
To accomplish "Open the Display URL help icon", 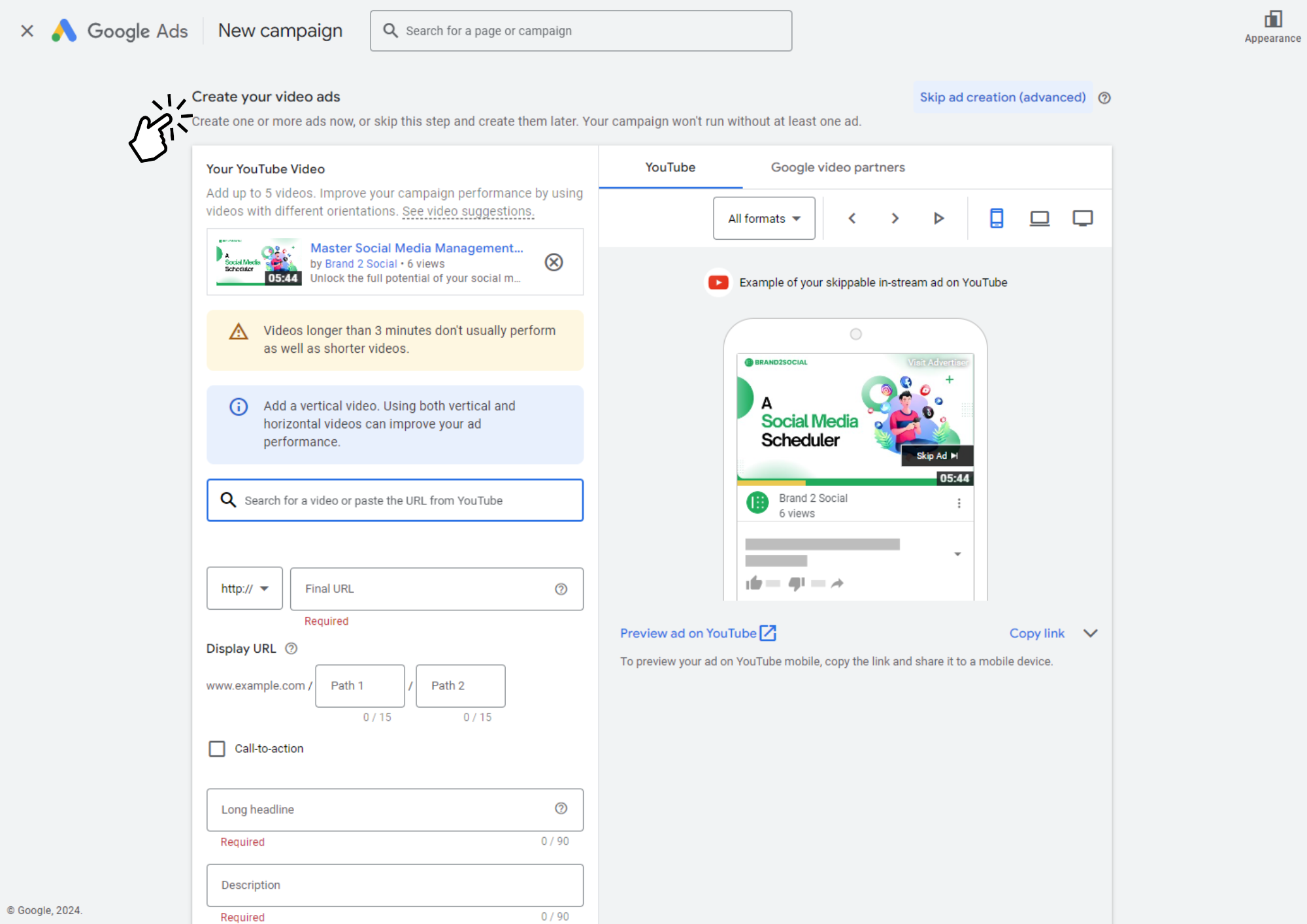I will click(291, 648).
